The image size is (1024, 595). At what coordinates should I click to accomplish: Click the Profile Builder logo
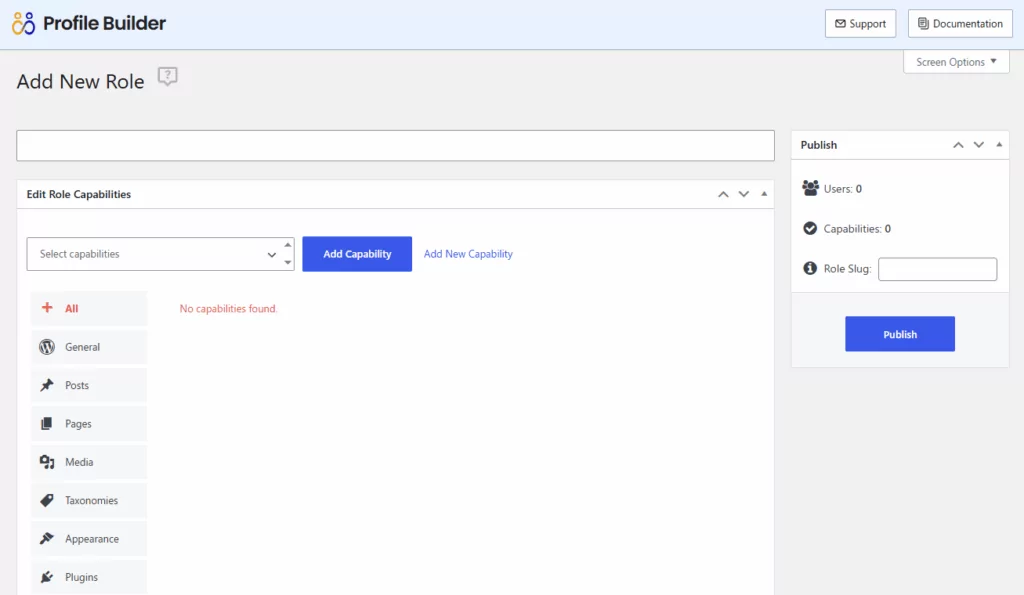pyautogui.click(x=89, y=23)
